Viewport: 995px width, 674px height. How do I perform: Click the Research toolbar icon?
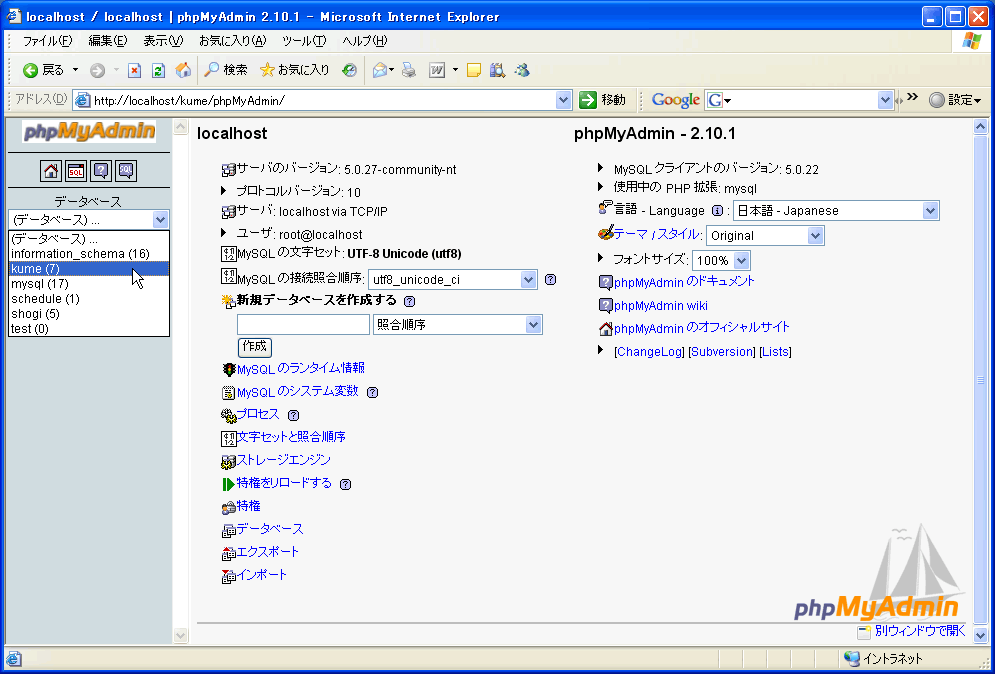click(x=498, y=70)
